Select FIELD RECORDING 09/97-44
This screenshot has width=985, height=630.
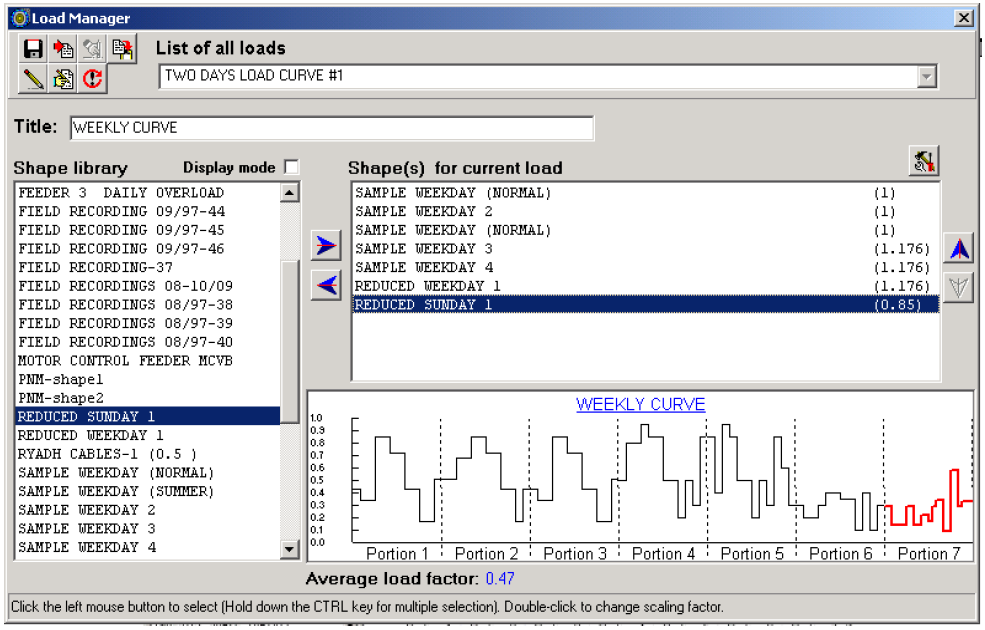tap(148, 212)
